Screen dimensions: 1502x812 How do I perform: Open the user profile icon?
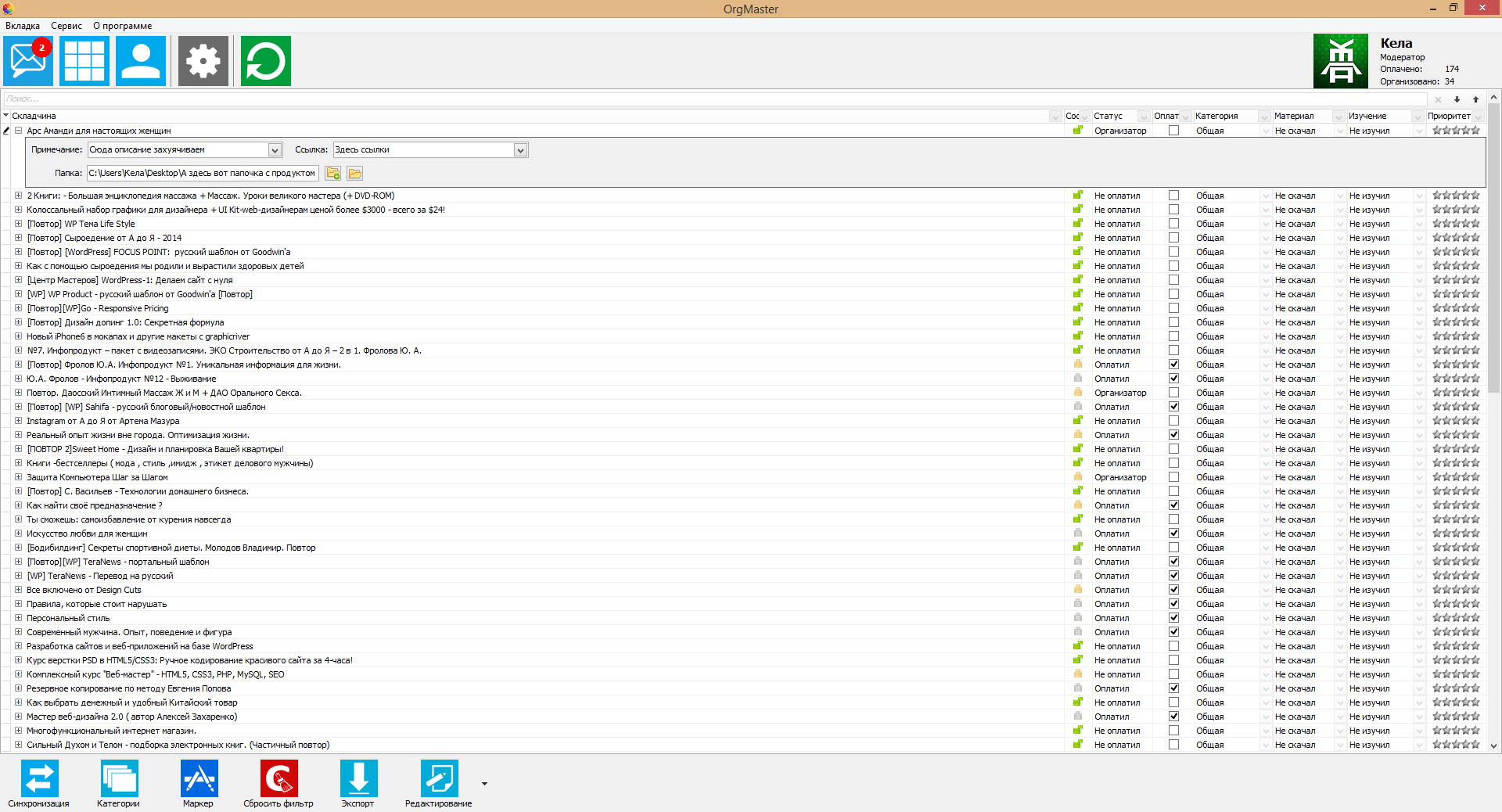click(x=141, y=61)
